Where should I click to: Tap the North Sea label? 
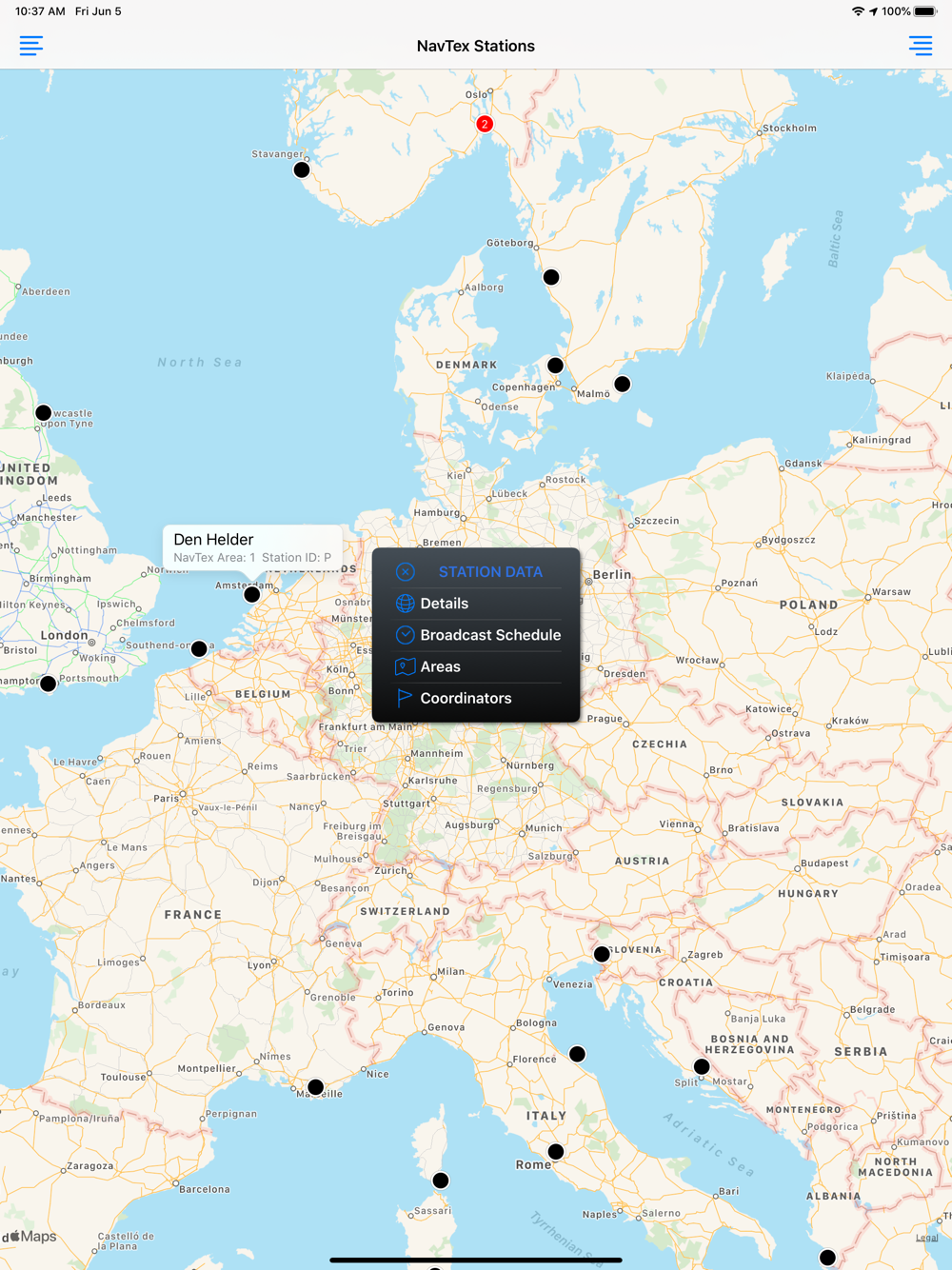(x=200, y=363)
